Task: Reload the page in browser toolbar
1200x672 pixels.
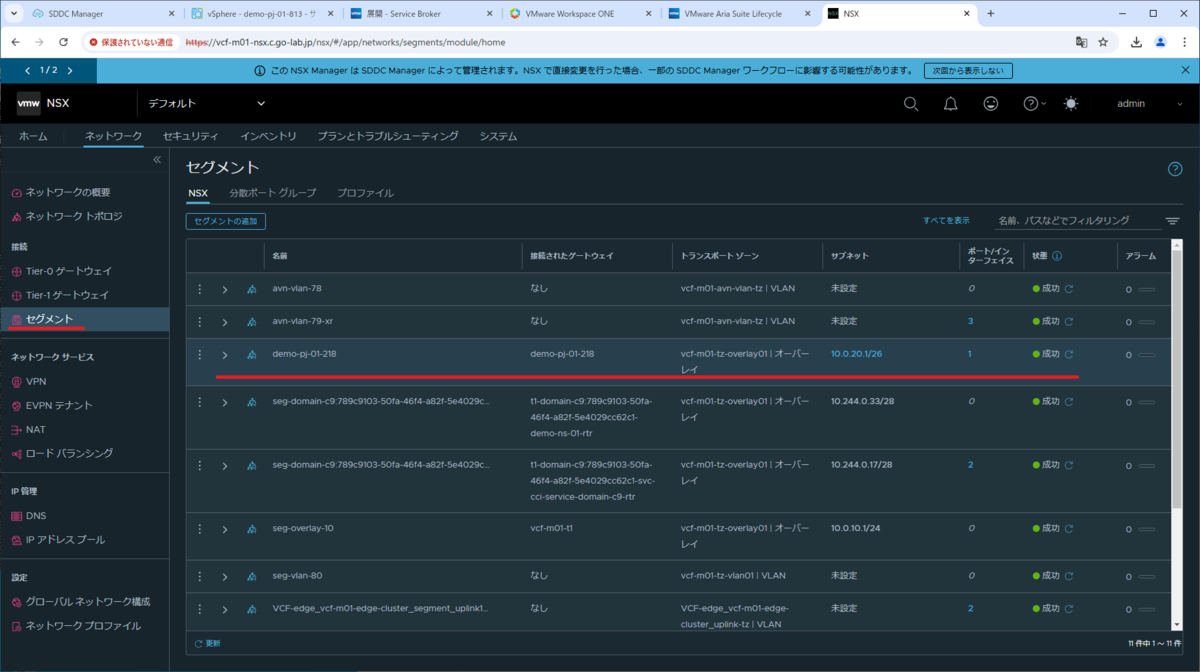Action: pyautogui.click(x=62, y=42)
